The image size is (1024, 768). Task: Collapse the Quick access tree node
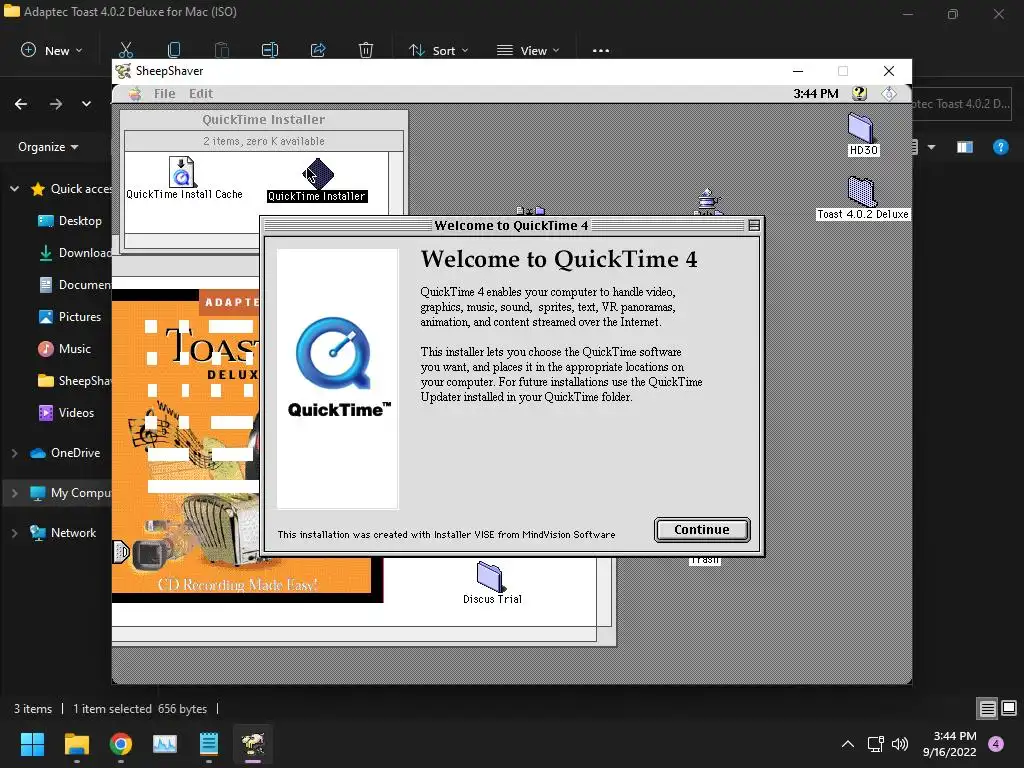[x=14, y=189]
